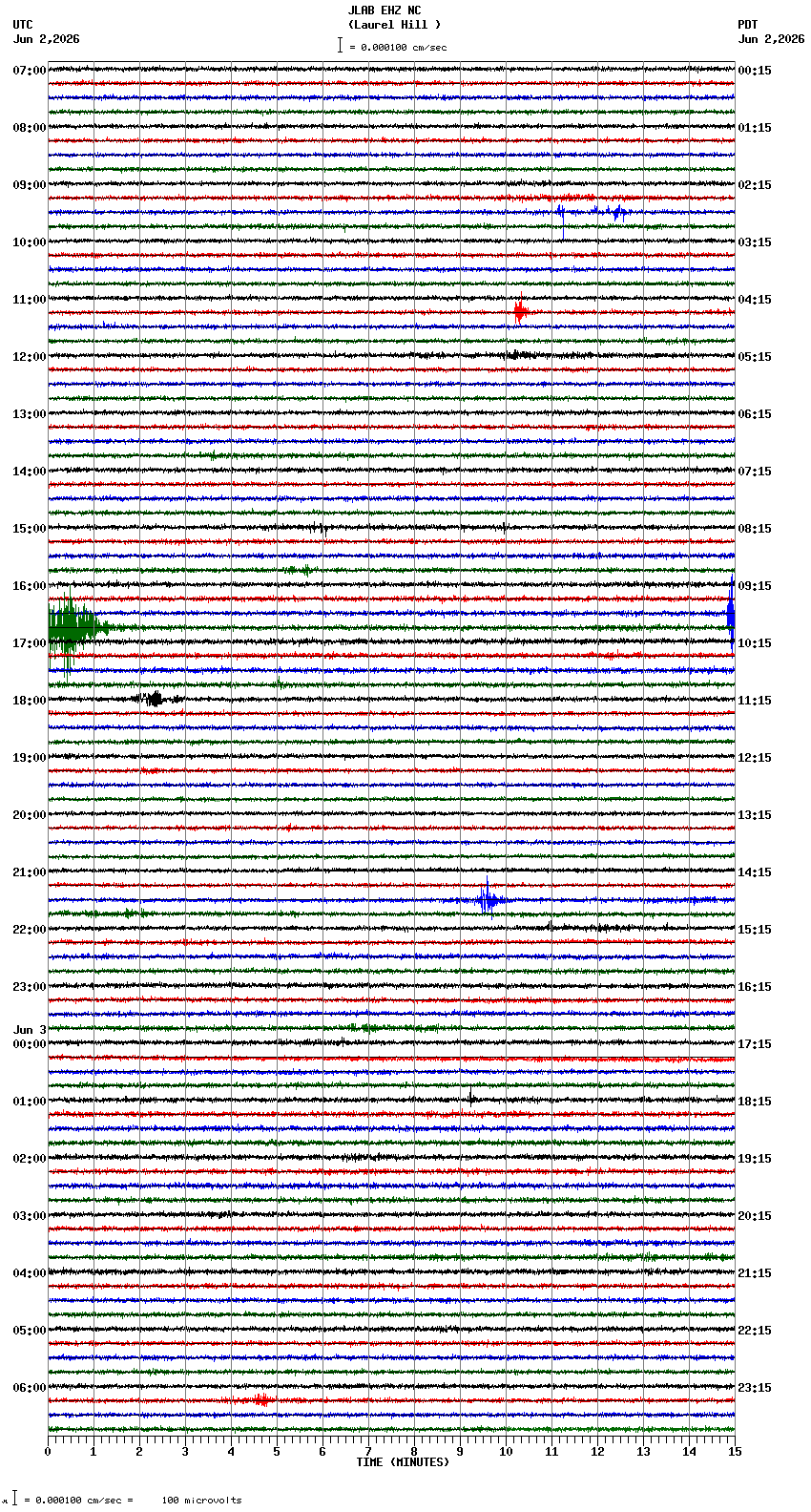Click the 'Jun 2,2026' date under UTC
The height and width of the screenshot is (1512, 811).
click(x=47, y=39)
